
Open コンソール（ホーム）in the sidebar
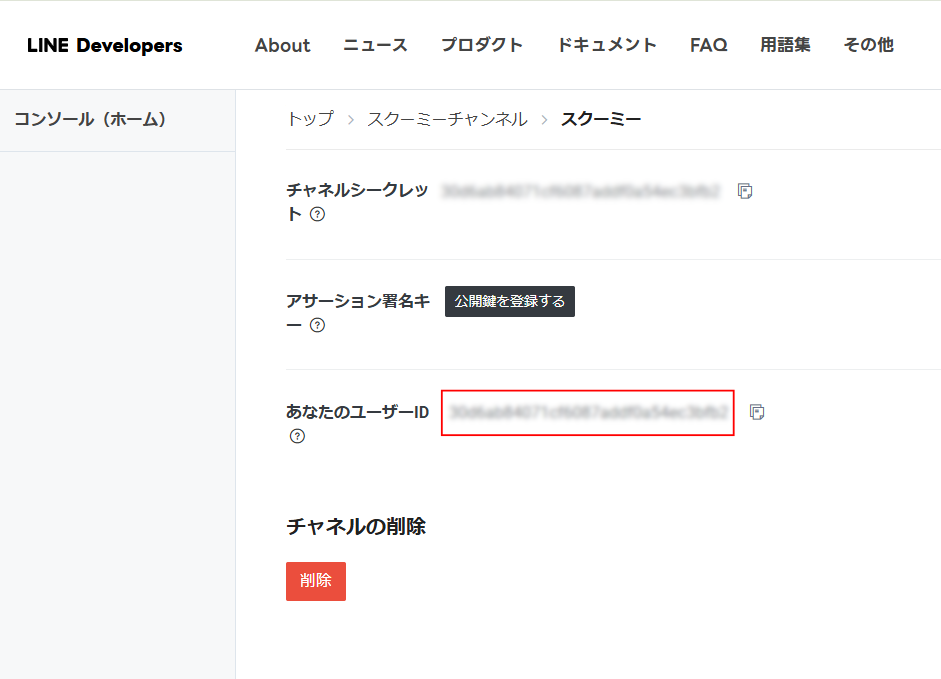point(90,119)
